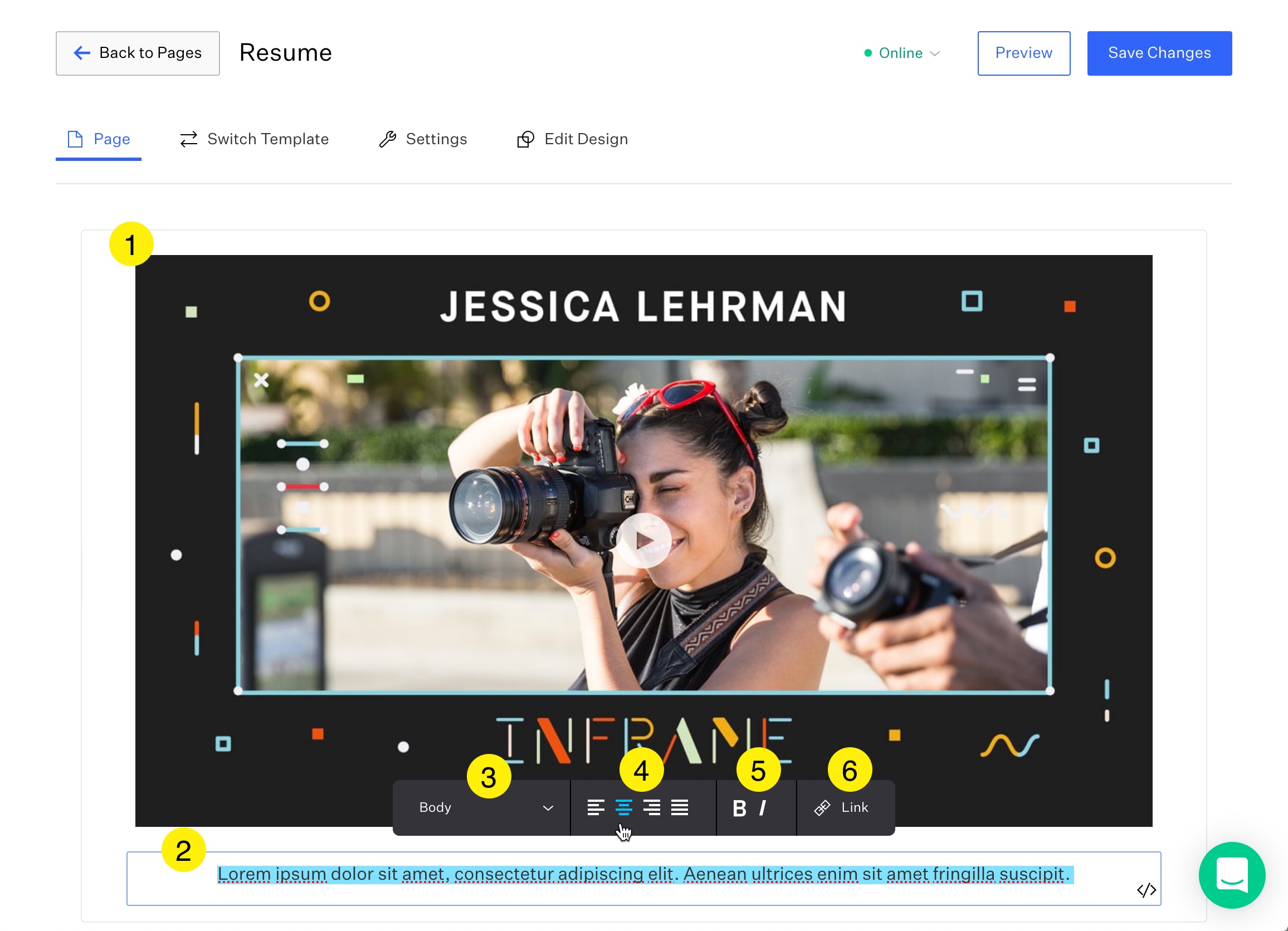
Task: Open HTML code view icon
Action: [x=1146, y=890]
